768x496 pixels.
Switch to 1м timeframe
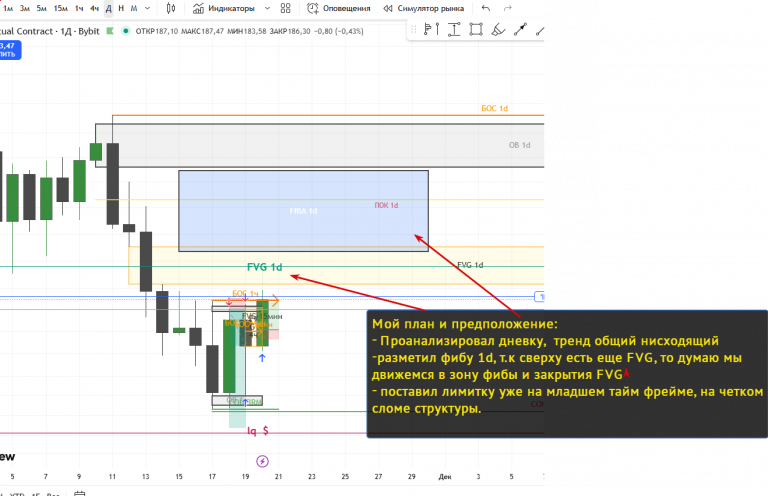(x=8, y=8)
